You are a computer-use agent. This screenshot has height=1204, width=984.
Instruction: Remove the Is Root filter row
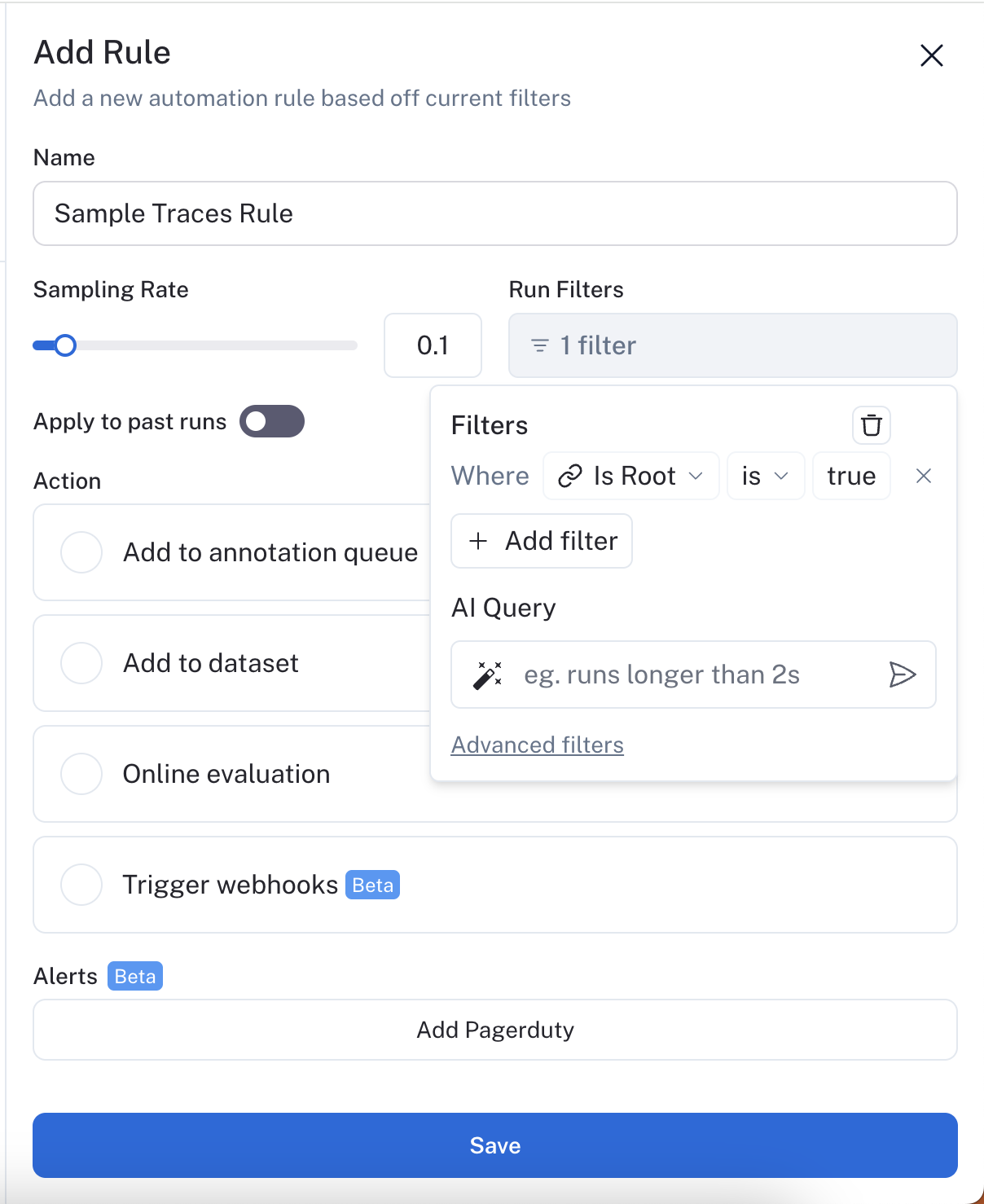click(x=923, y=476)
